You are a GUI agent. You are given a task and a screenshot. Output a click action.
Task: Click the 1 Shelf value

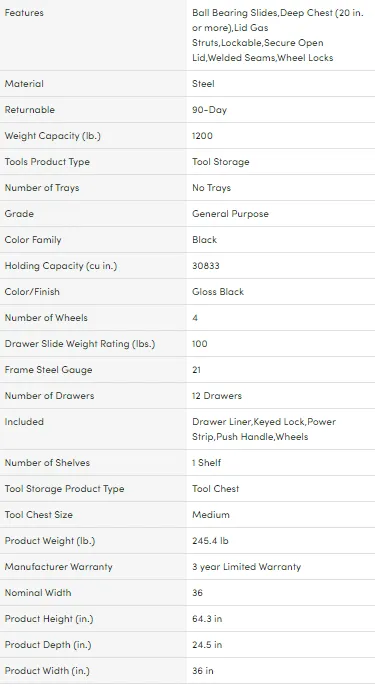(206, 463)
